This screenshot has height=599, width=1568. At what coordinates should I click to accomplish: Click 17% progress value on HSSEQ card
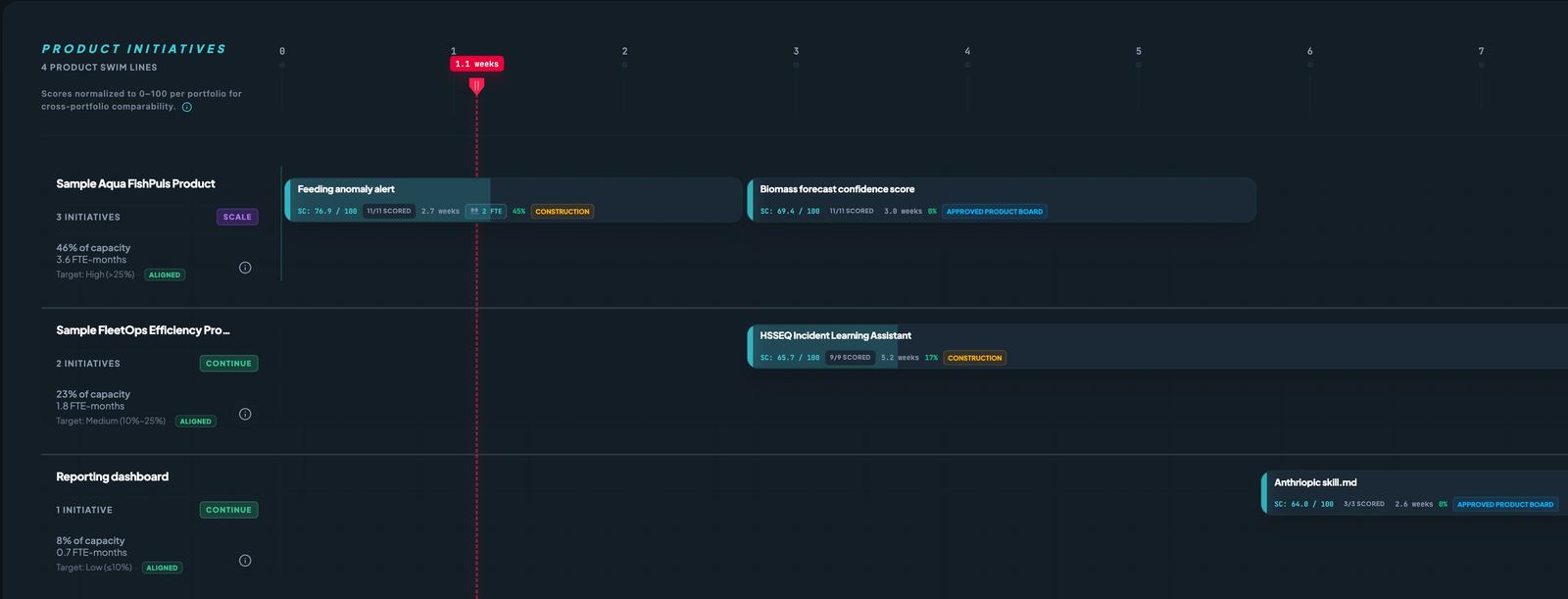(x=931, y=358)
